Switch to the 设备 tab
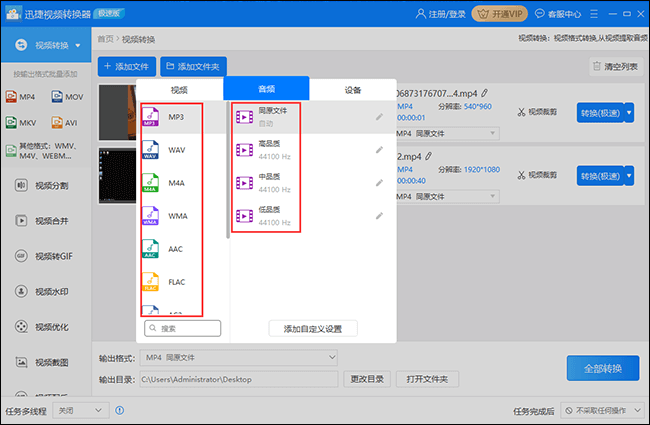650x425 pixels. pyautogui.click(x=353, y=90)
